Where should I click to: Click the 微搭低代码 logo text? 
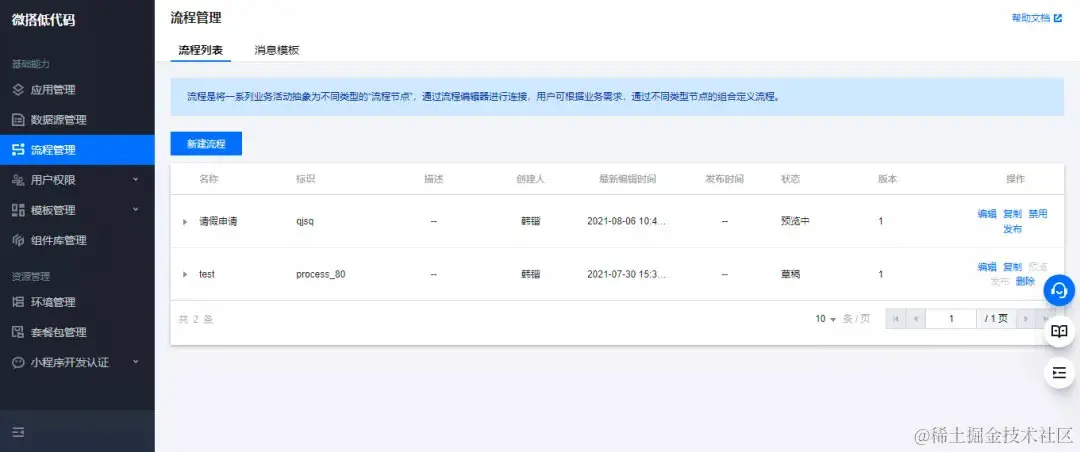(x=43, y=20)
